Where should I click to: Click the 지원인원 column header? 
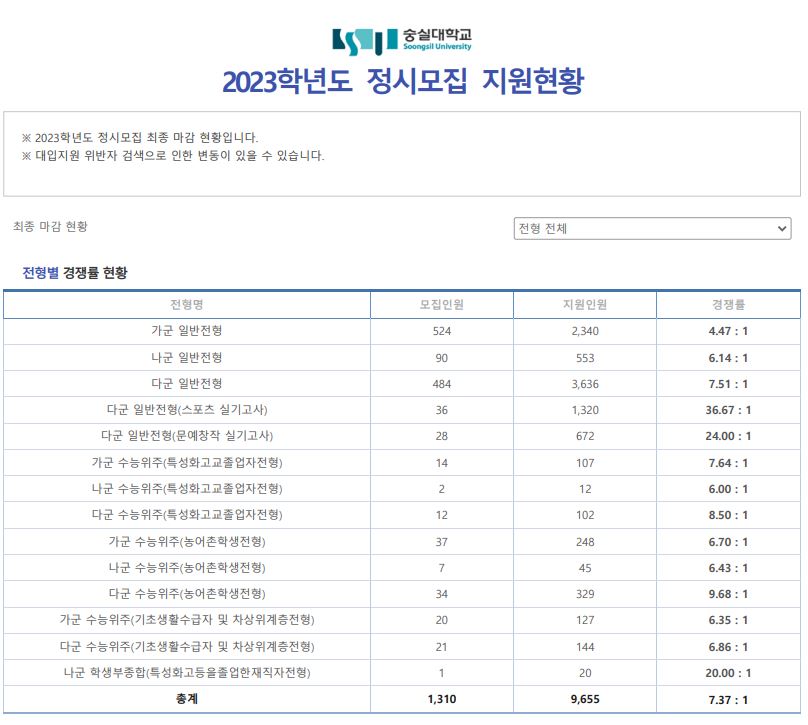585,305
